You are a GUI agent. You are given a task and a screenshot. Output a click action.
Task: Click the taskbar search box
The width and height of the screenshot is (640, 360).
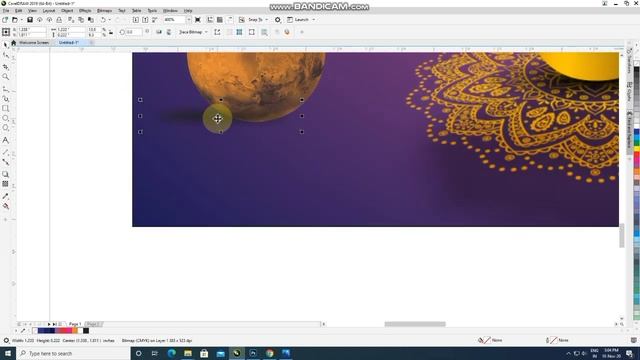tap(73, 353)
